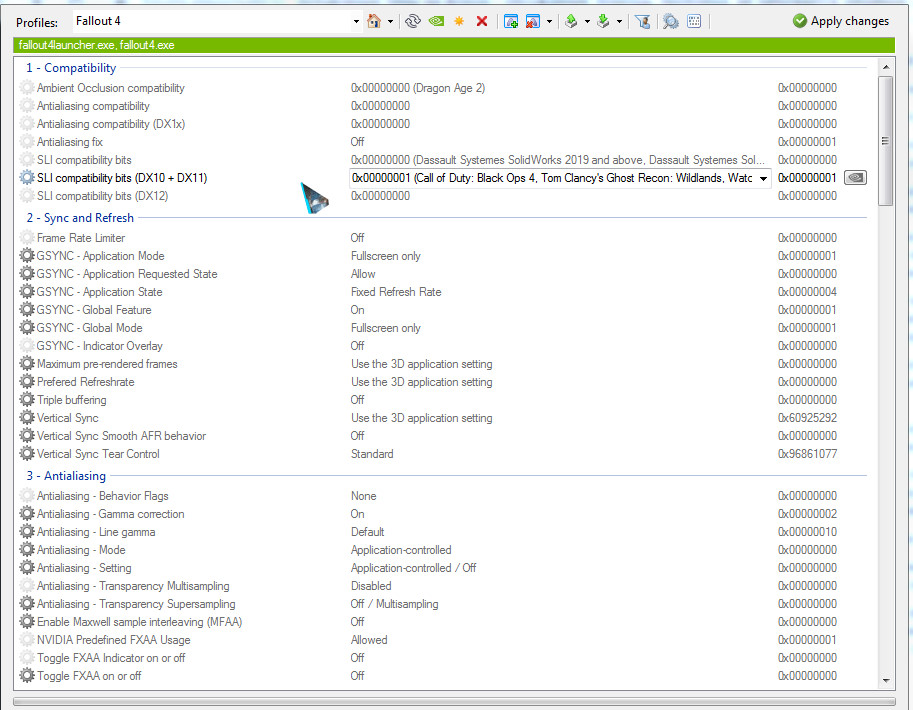Click the 2 - Sync and Refresh section header

tap(80, 218)
